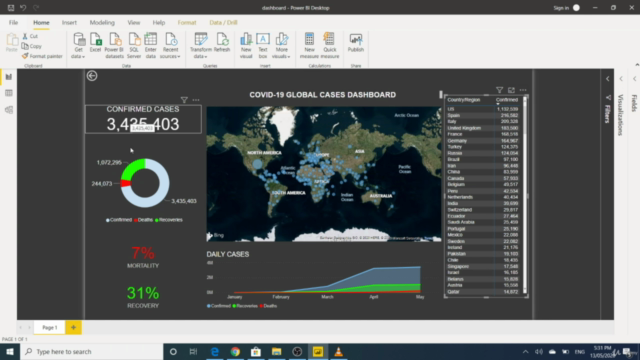Open the Data / Drill ribbon tab

click(223, 22)
